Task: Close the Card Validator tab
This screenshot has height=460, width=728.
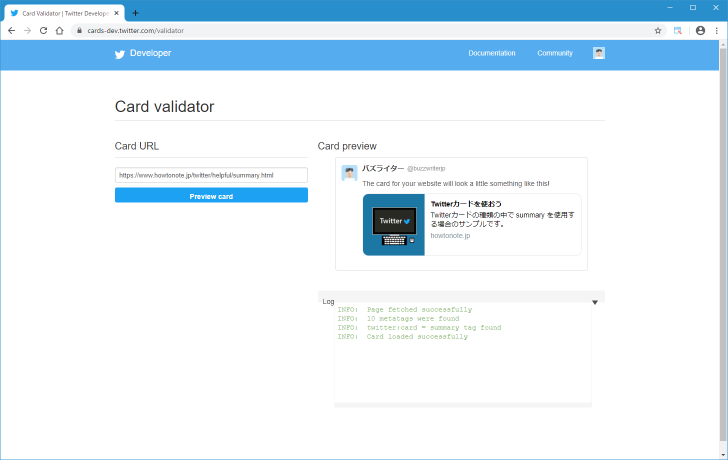Action: tap(117, 13)
